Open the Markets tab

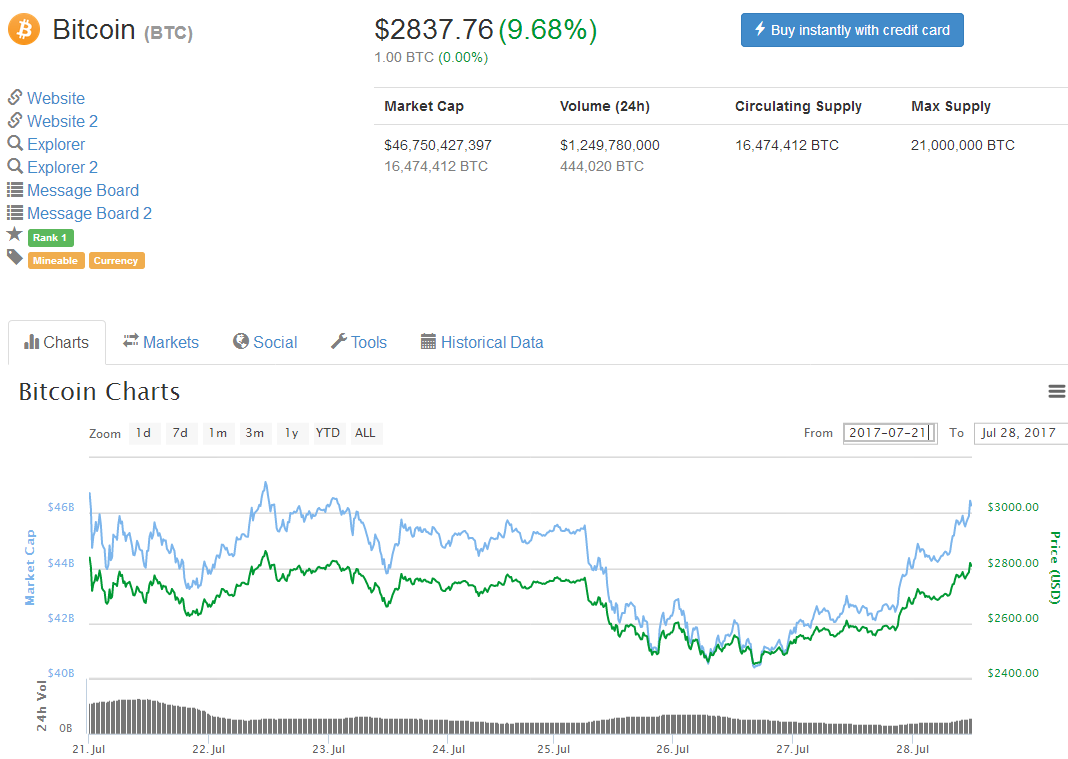click(x=161, y=342)
